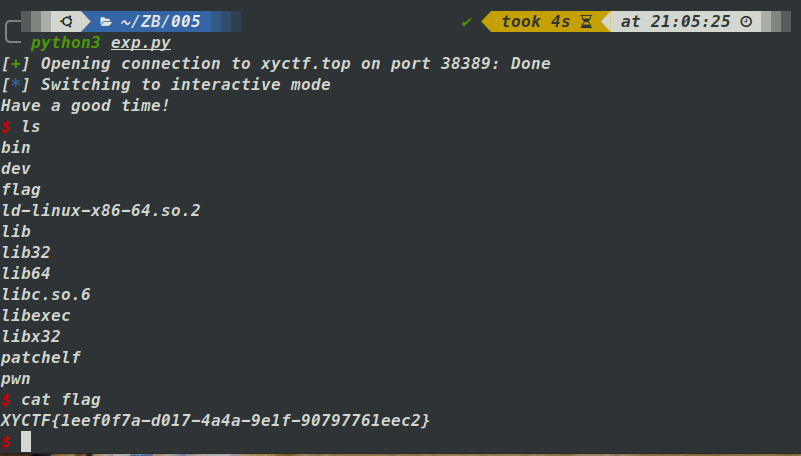Click the python3 command text

pos(66,43)
